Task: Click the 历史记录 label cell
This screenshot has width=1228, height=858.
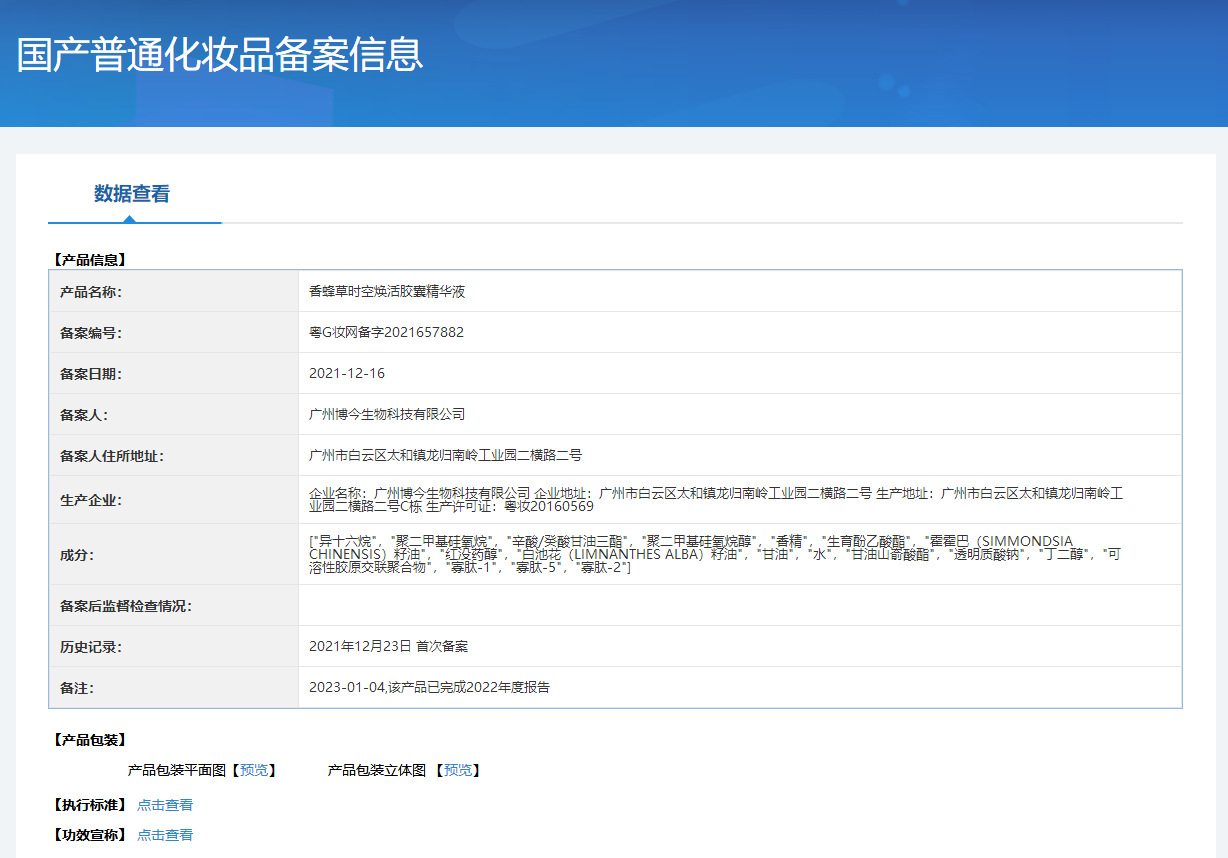Action: pyautogui.click(x=174, y=646)
